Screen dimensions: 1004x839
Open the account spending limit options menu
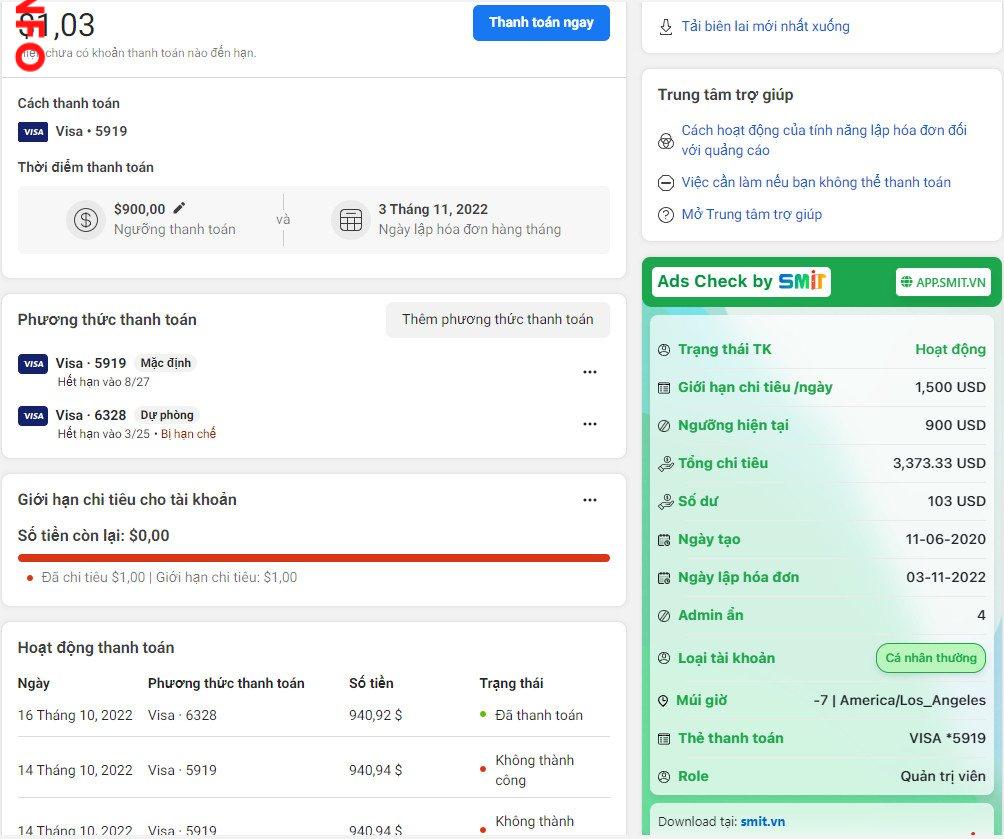point(589,500)
